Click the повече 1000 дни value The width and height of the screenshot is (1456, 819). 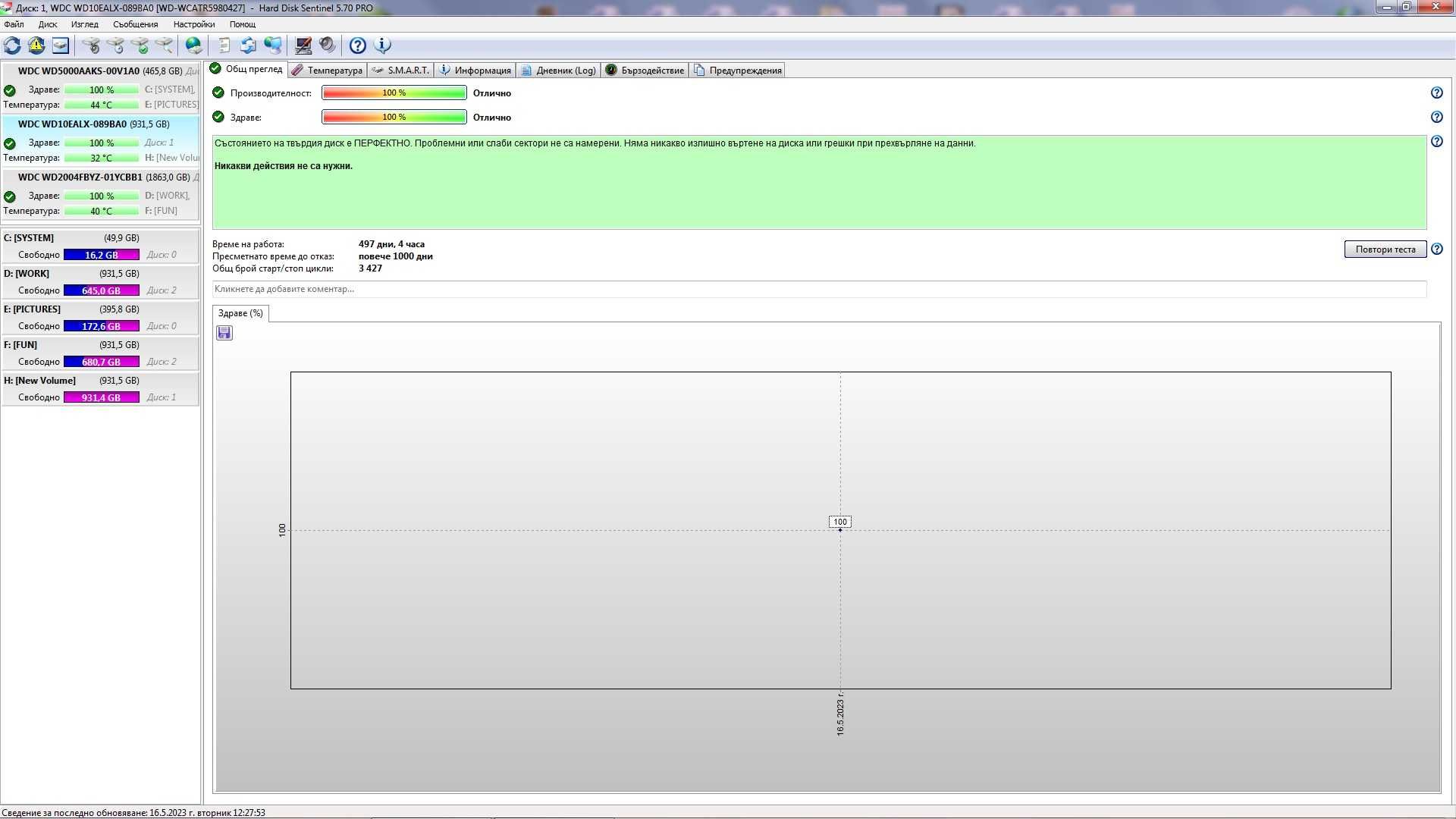pos(396,256)
